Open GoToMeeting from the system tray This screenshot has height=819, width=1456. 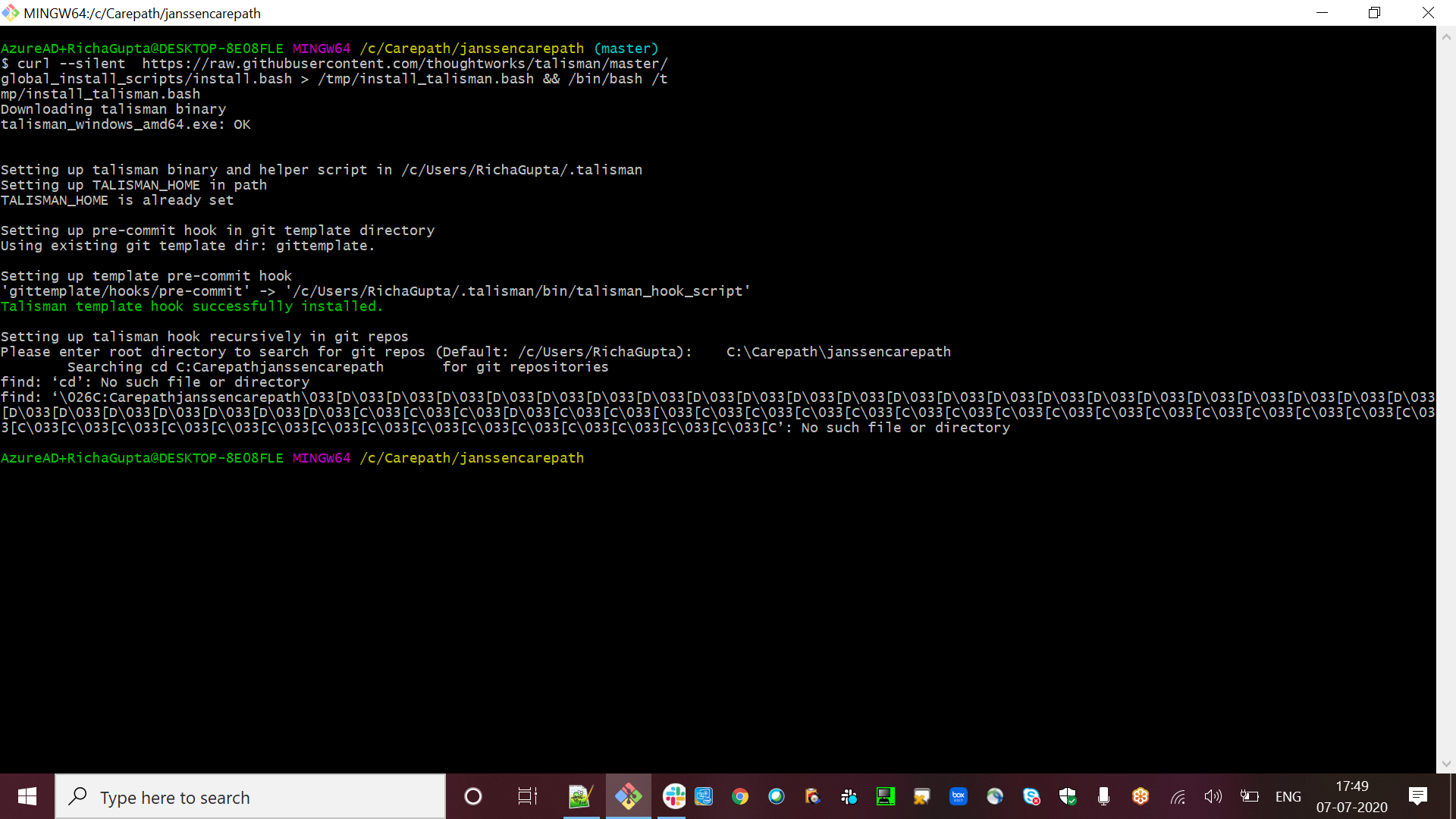pyautogui.click(x=1141, y=796)
